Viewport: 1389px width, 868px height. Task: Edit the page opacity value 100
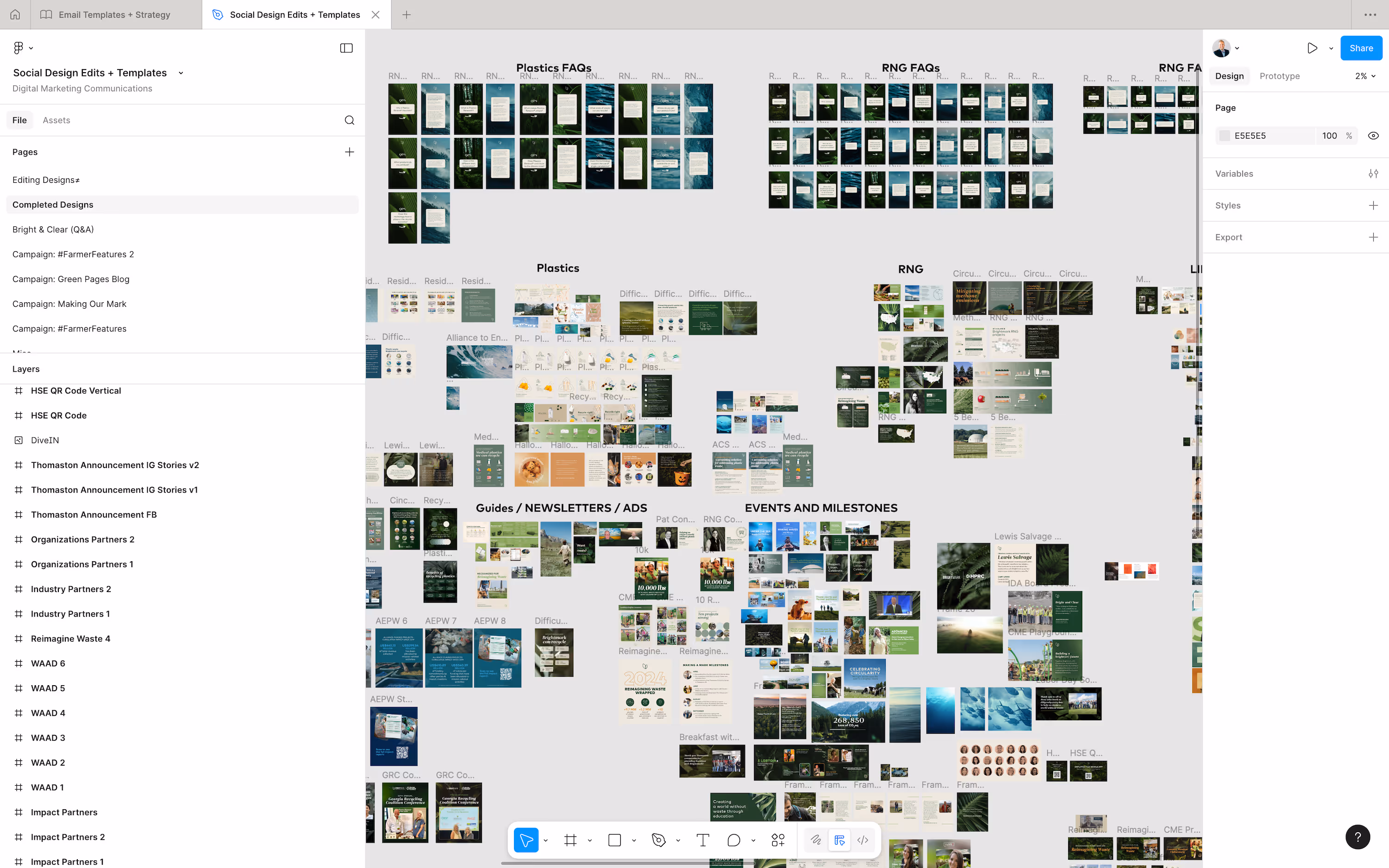(1329, 136)
